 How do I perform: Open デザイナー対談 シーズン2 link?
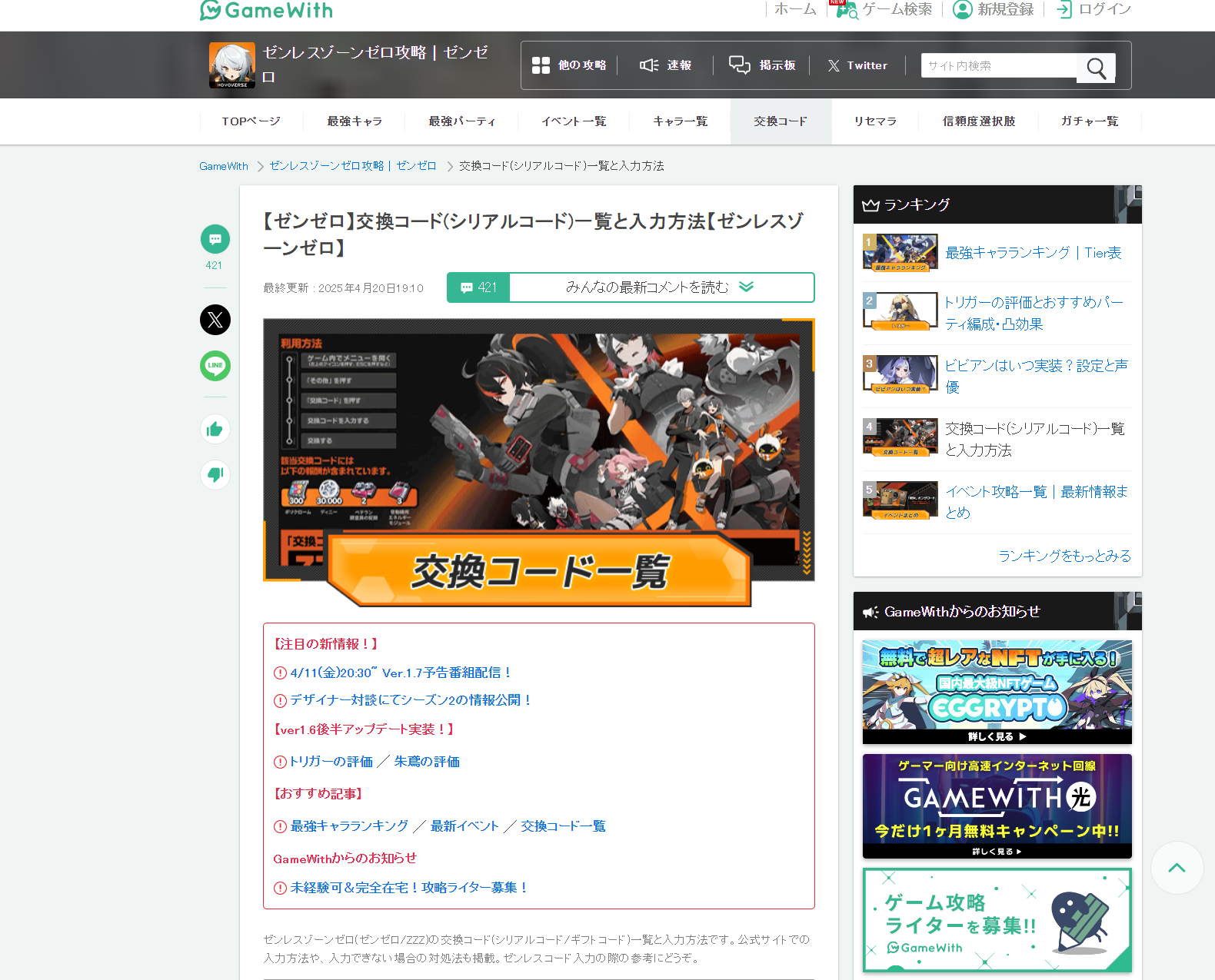(411, 700)
